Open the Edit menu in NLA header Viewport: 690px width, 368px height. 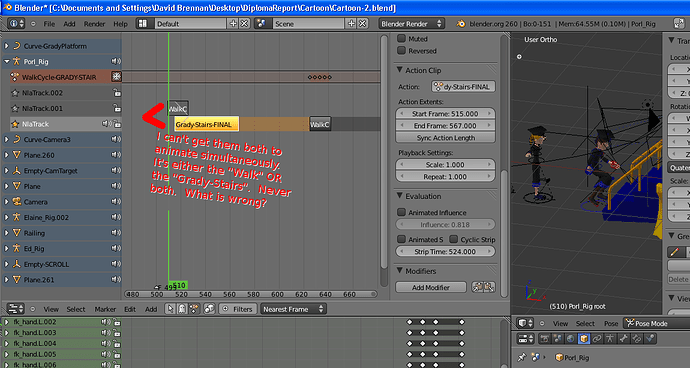[130, 309]
